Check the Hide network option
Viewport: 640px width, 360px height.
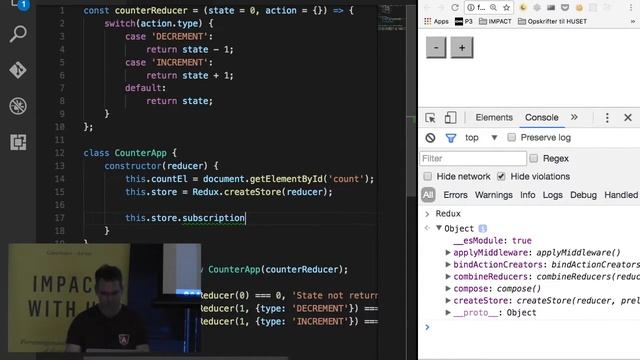[x=427, y=176]
